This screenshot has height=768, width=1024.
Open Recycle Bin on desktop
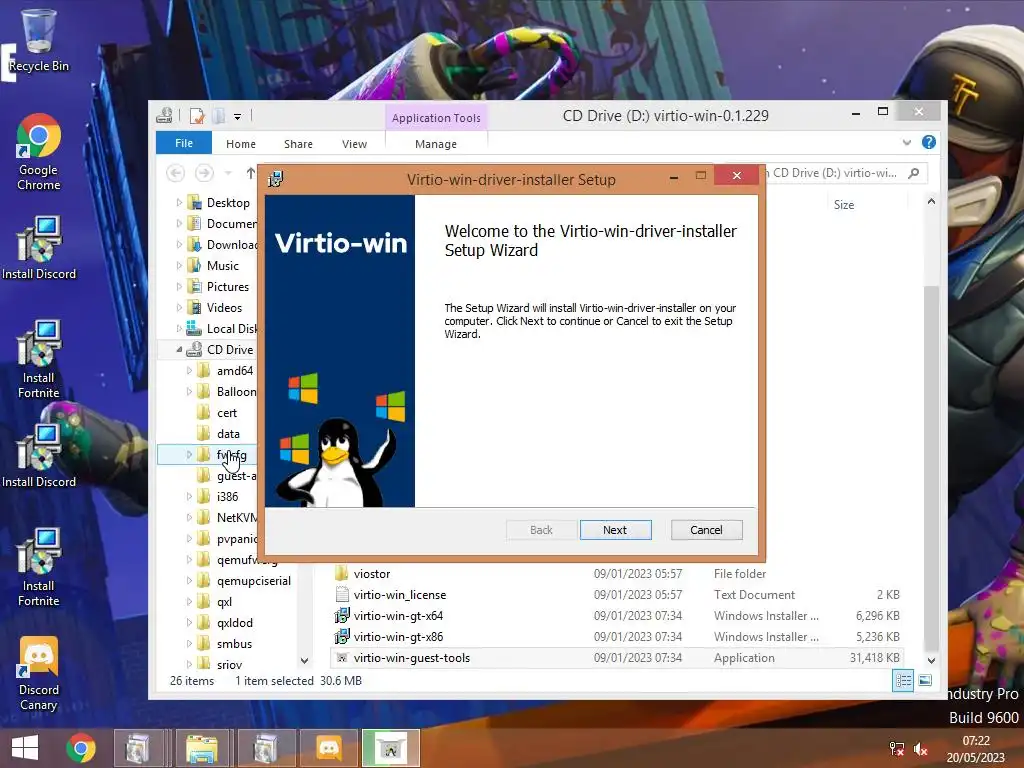coord(39,40)
